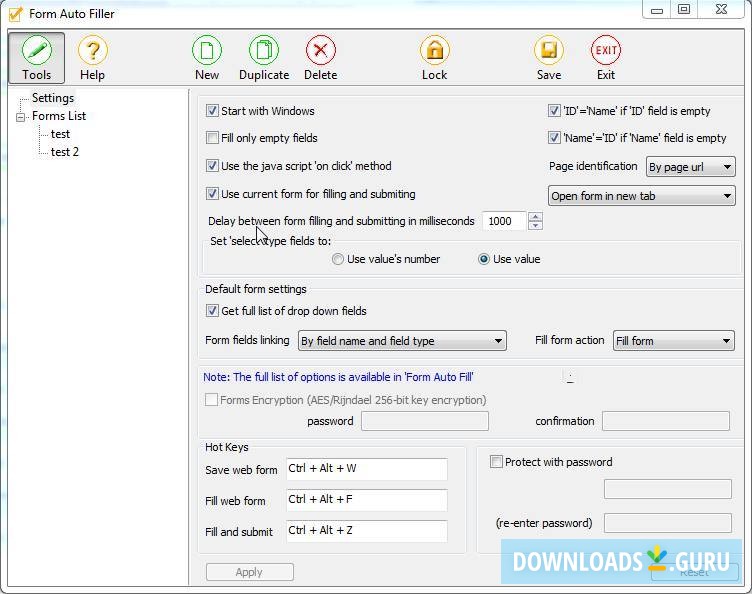Image resolution: width=752 pixels, height=594 pixels.
Task: Maximize the Form Auto Filler window
Action: tap(684, 10)
